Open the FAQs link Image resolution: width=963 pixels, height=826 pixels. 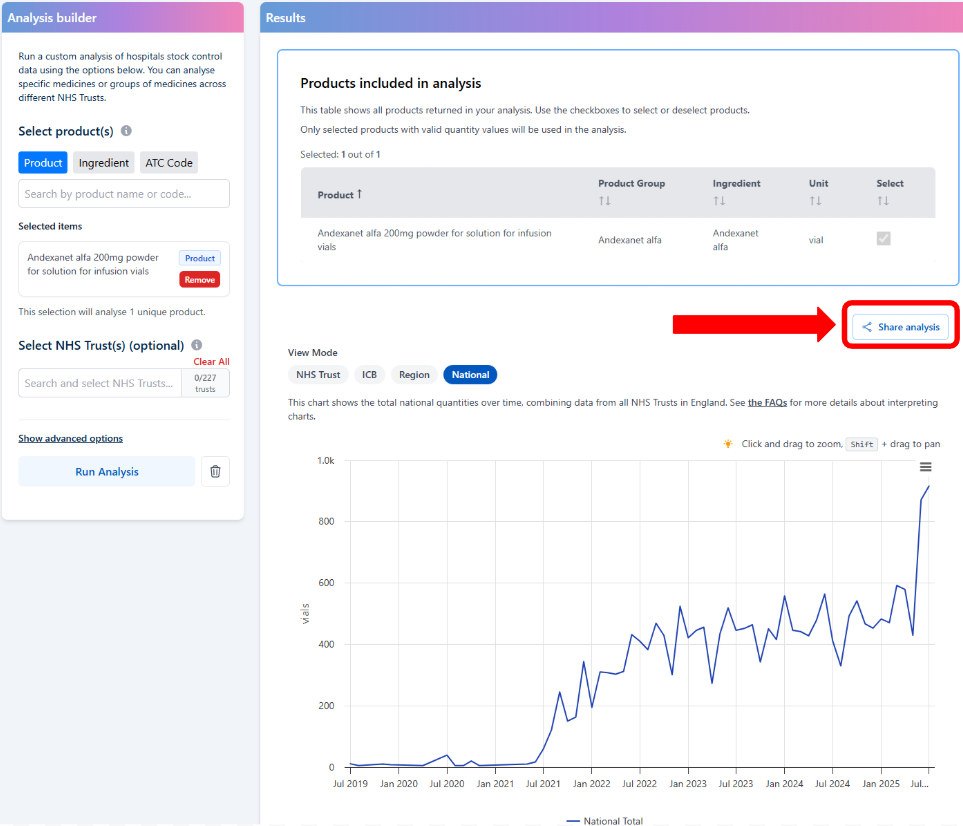click(767, 402)
